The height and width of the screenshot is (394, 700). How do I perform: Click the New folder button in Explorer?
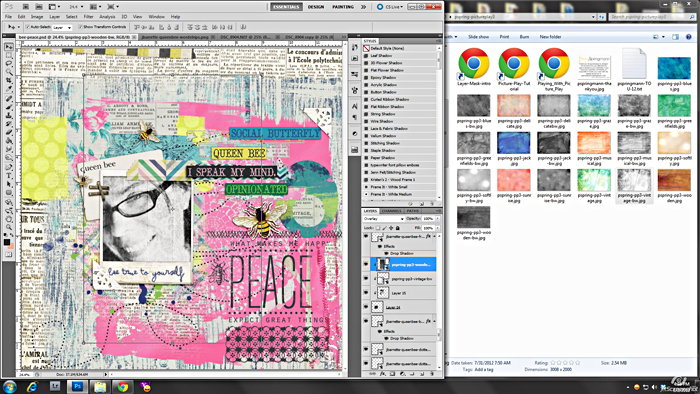[550, 37]
